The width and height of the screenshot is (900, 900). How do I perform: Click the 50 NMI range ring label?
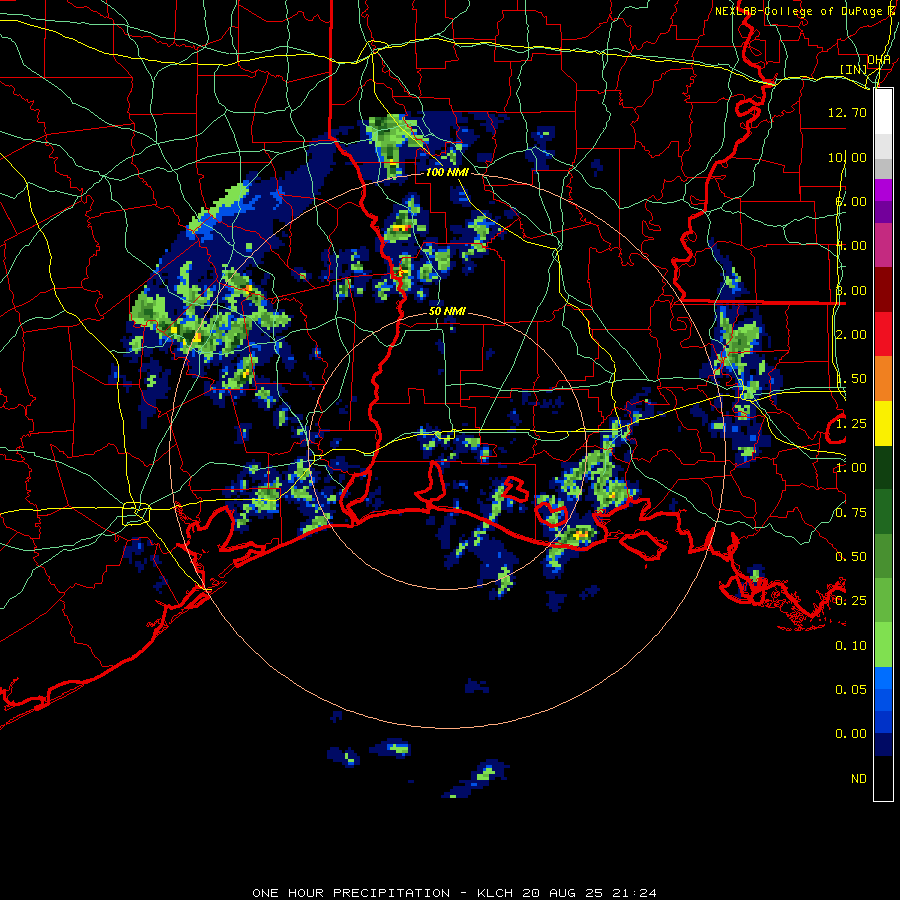point(447,311)
